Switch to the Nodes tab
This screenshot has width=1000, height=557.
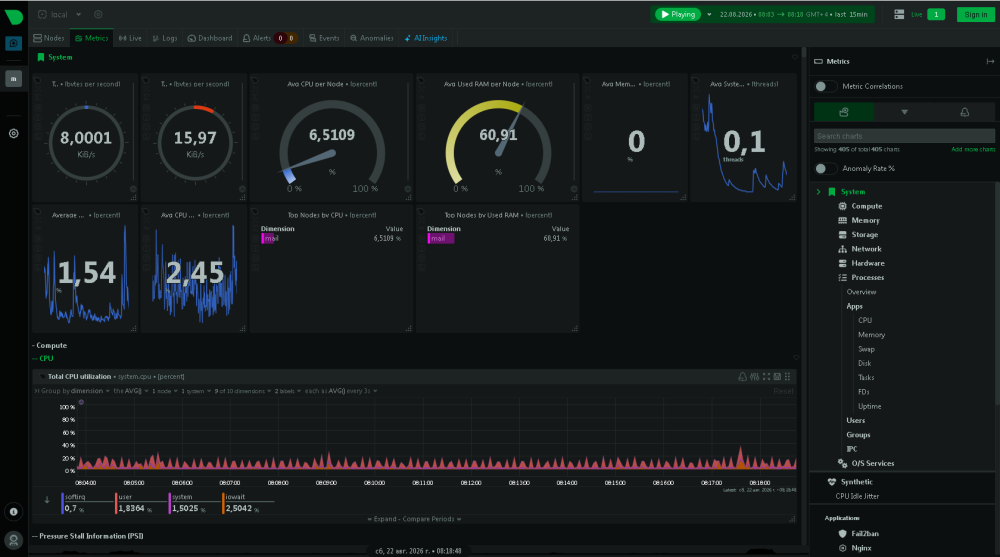[x=49, y=38]
